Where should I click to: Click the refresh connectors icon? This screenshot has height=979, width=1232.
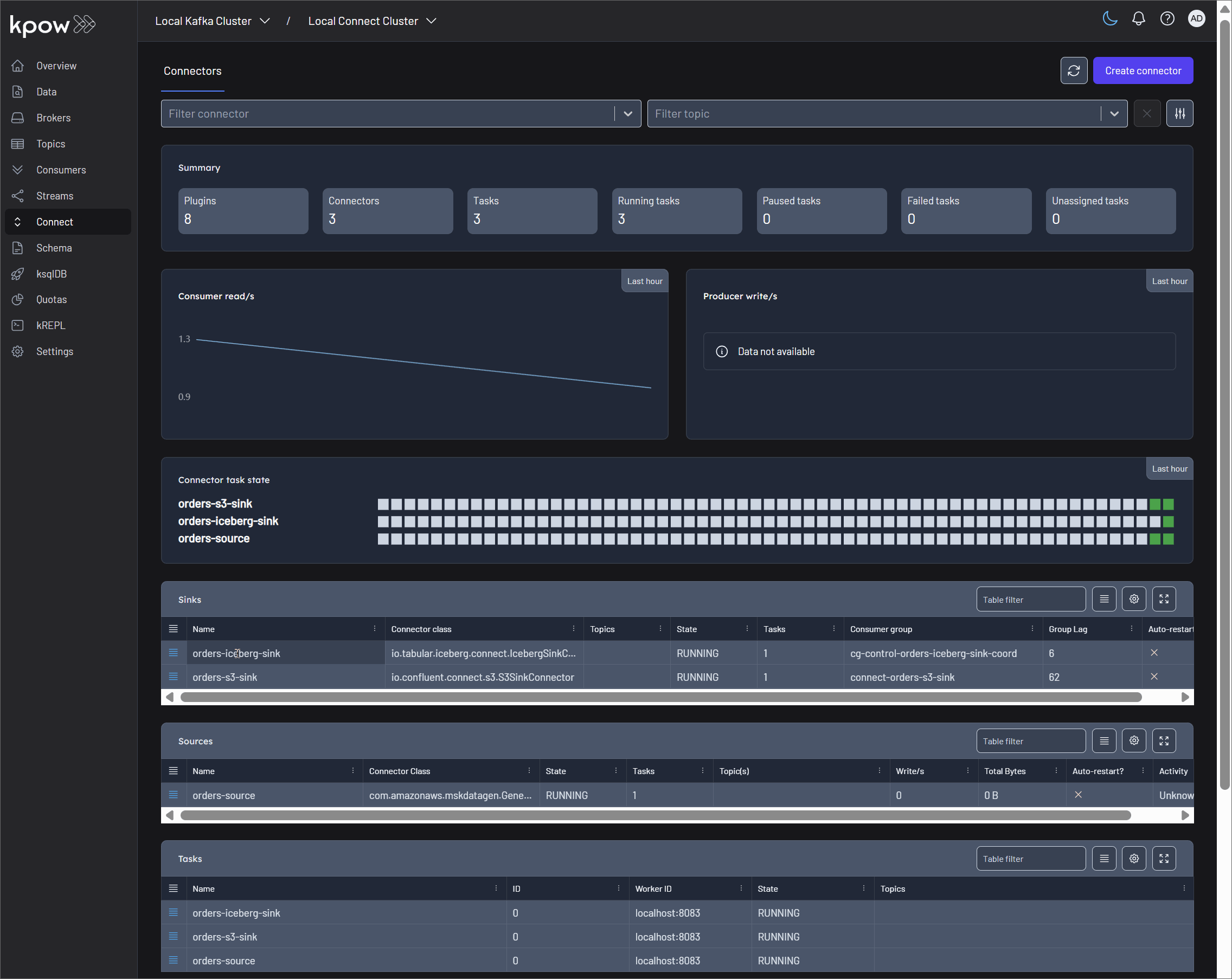click(1073, 70)
